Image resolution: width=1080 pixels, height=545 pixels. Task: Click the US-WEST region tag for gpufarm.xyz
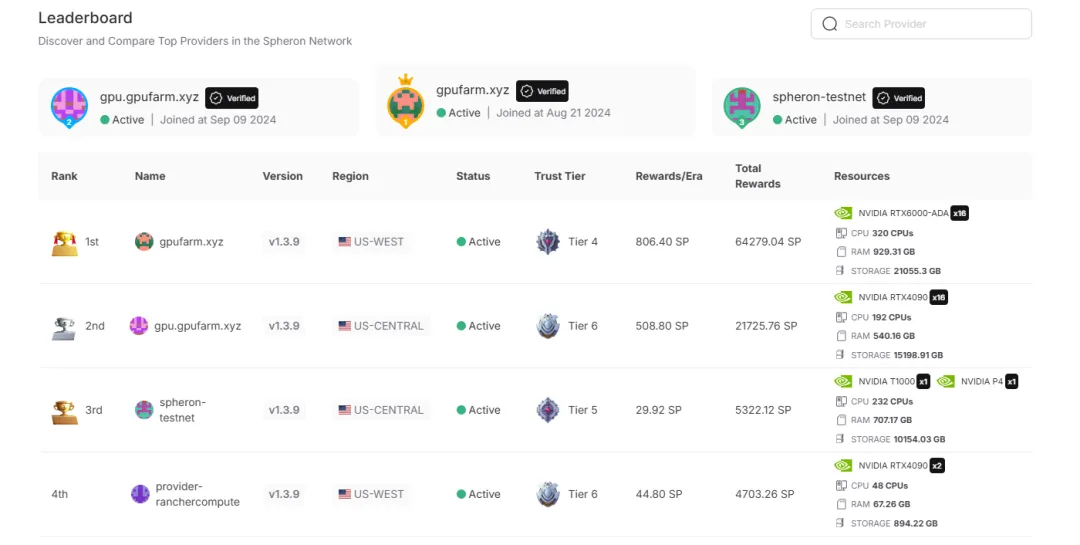371,242
